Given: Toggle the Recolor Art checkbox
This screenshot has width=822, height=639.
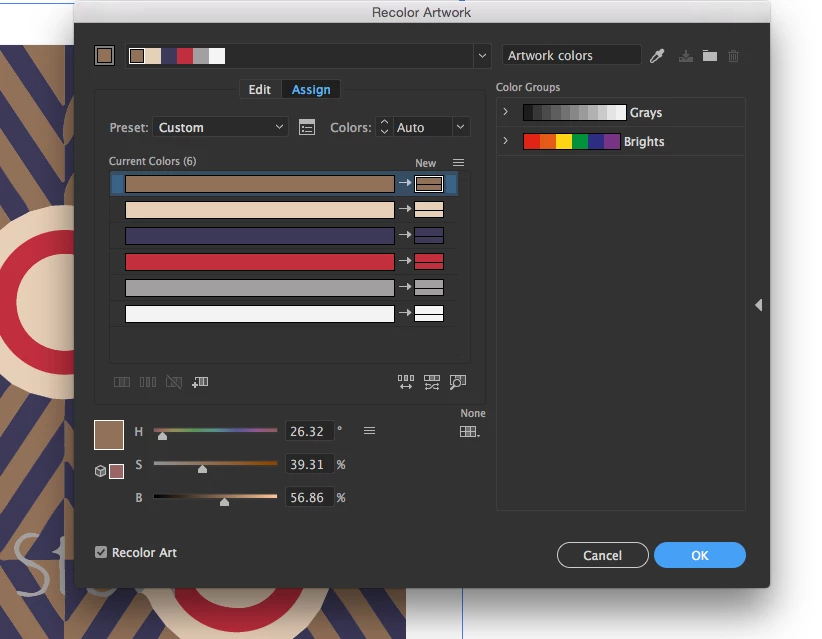Looking at the screenshot, I should point(101,552).
